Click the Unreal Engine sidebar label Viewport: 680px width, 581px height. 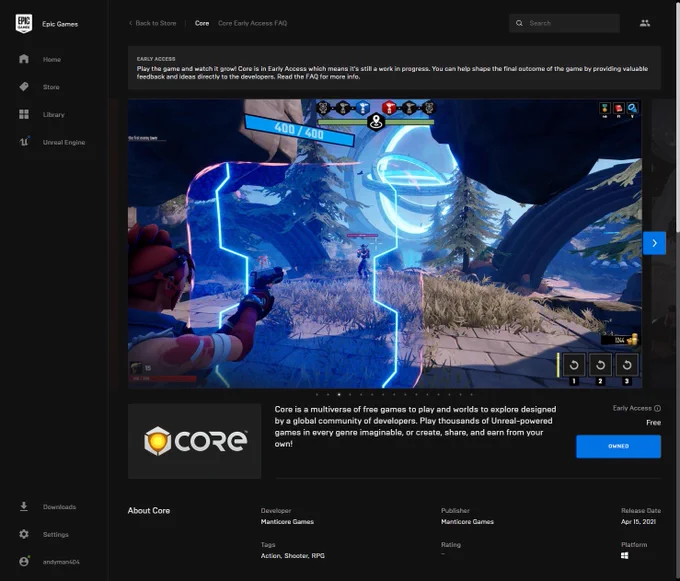click(x=64, y=142)
